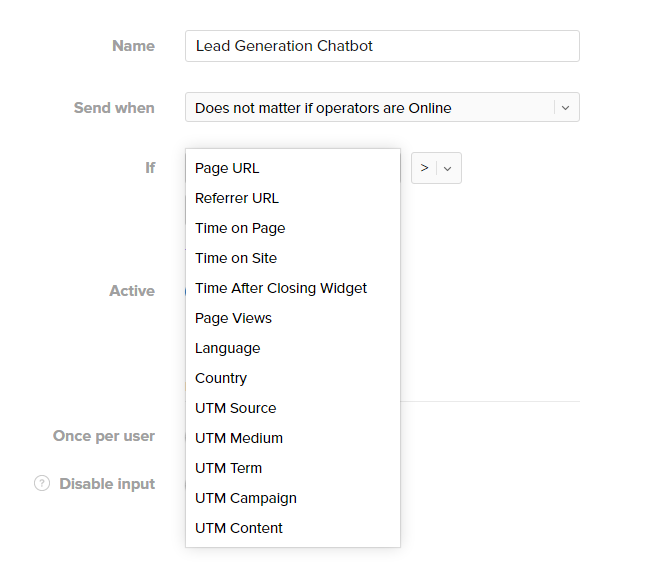The width and height of the screenshot is (654, 581).
Task: Choose UTM Campaign option
Action: pyautogui.click(x=246, y=498)
